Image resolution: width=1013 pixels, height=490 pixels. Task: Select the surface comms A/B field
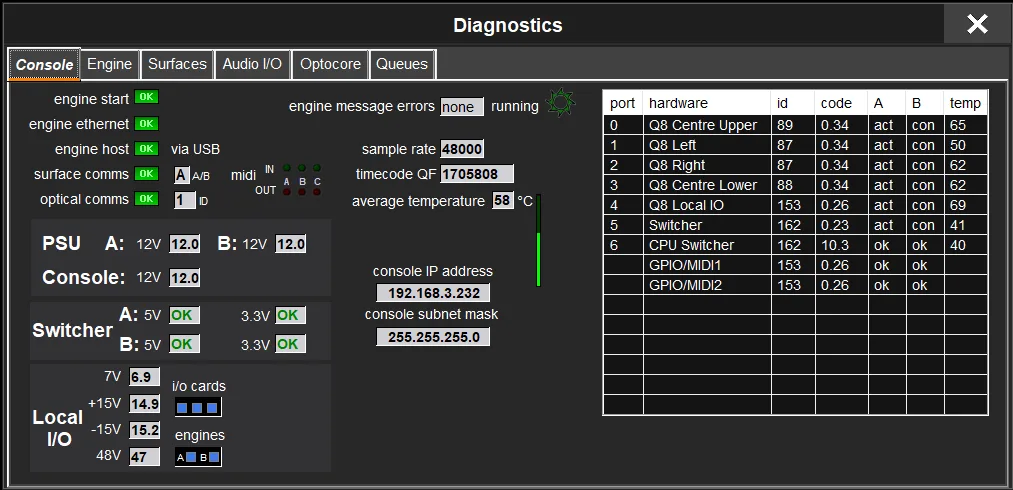click(182, 175)
